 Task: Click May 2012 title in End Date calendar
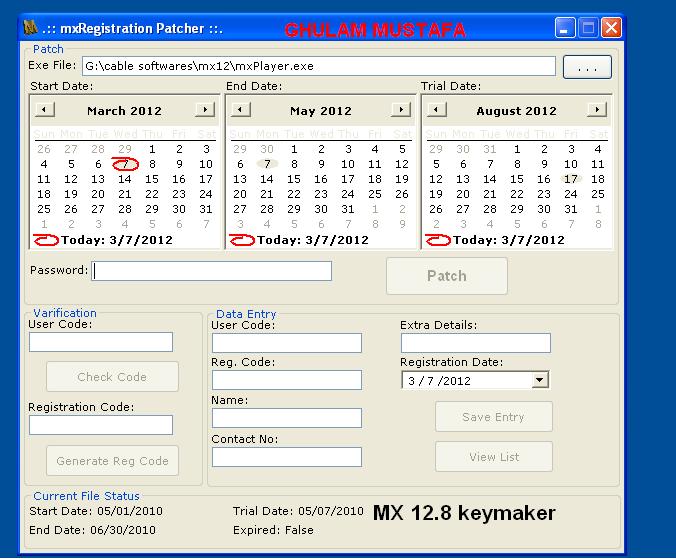321,111
